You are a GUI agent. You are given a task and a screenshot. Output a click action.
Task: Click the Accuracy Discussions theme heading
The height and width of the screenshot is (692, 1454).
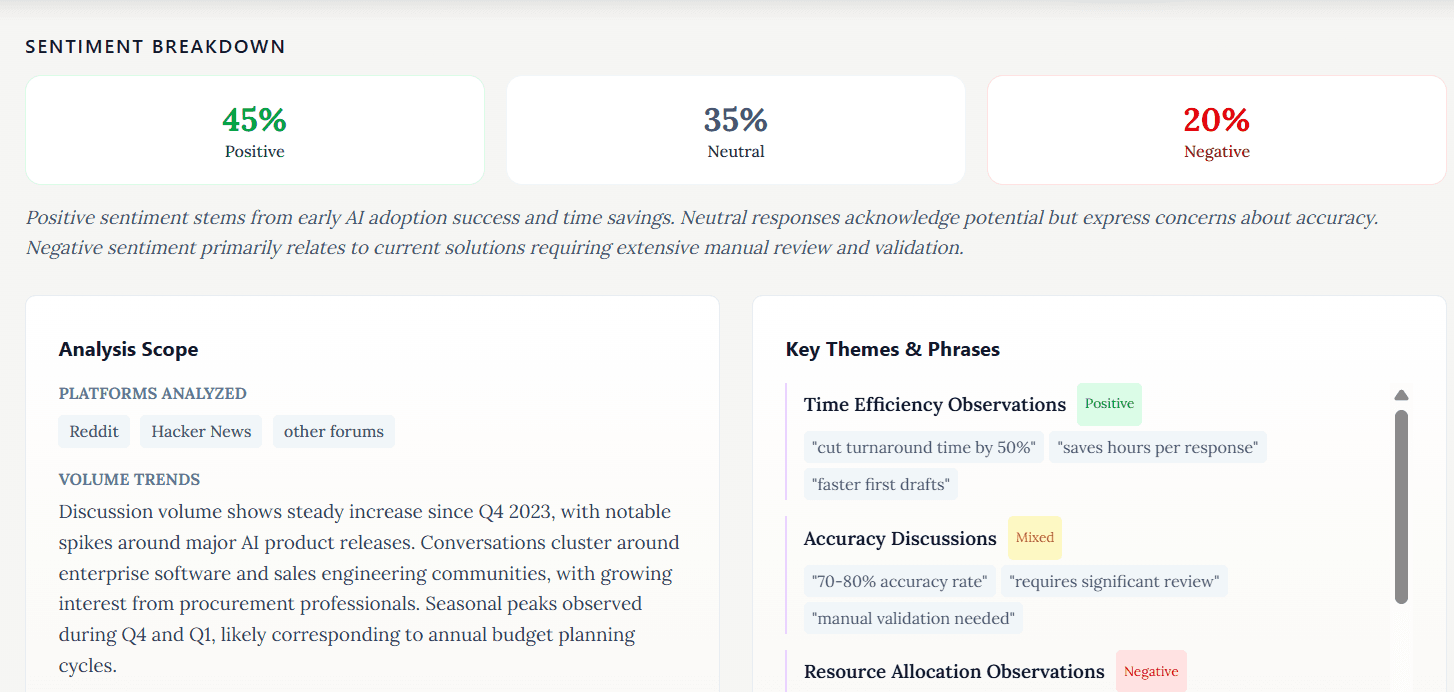pos(900,539)
